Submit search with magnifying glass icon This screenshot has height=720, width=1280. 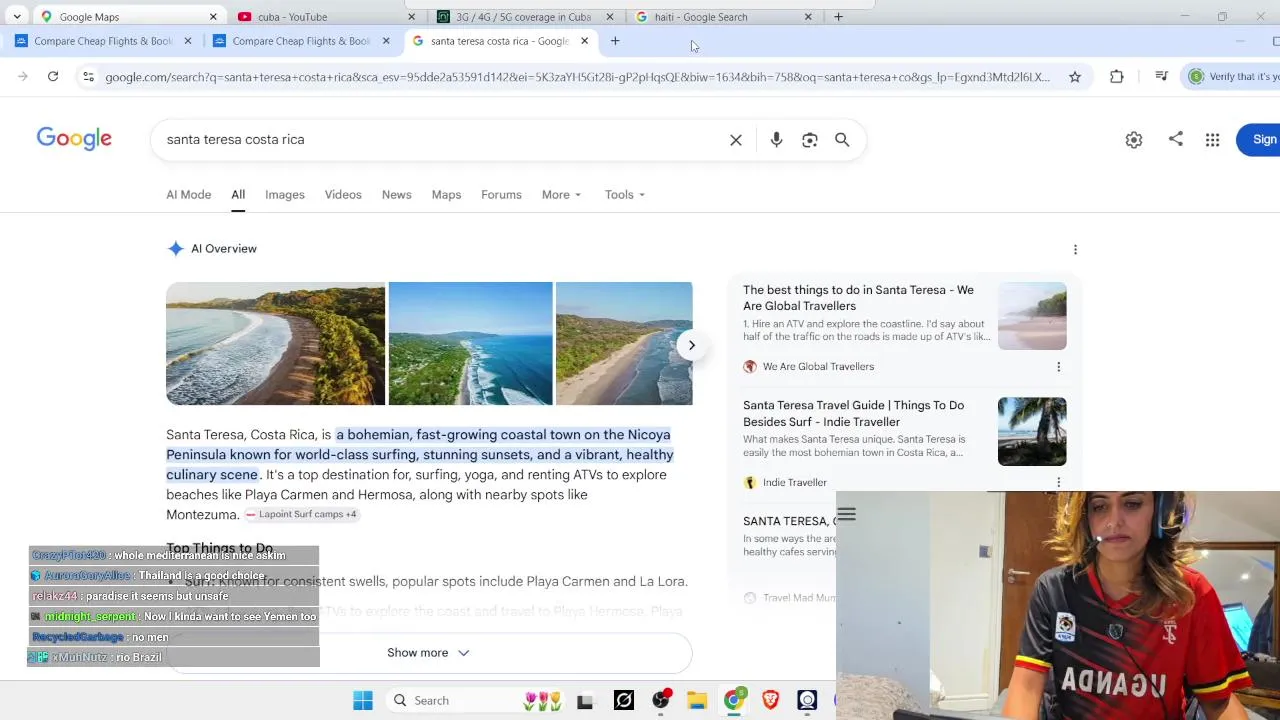click(842, 140)
